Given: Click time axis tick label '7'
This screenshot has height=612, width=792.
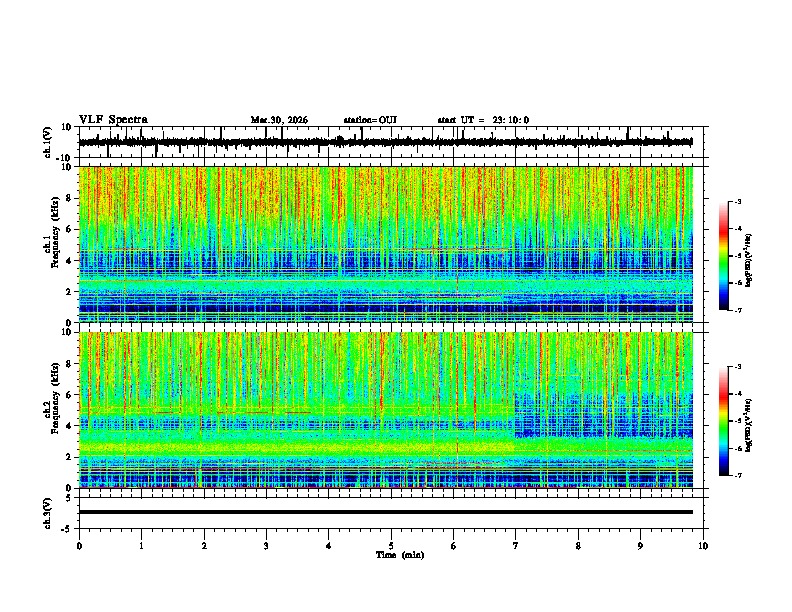Looking at the screenshot, I should (x=516, y=546).
